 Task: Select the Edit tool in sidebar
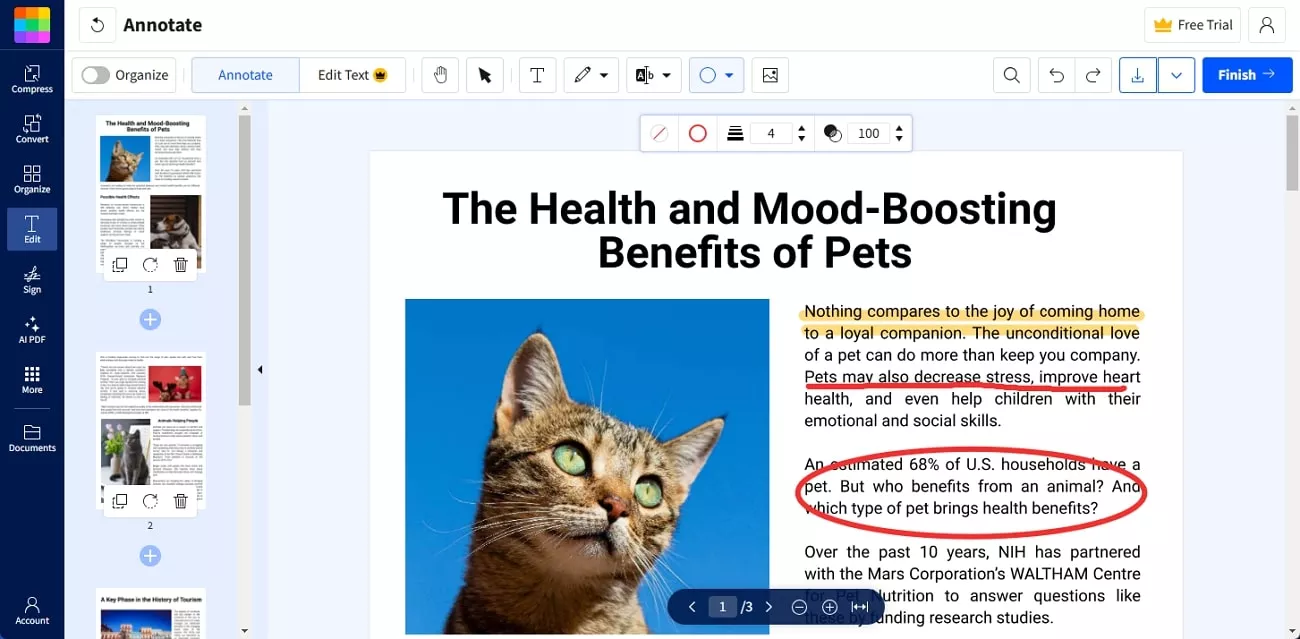pyautogui.click(x=32, y=229)
